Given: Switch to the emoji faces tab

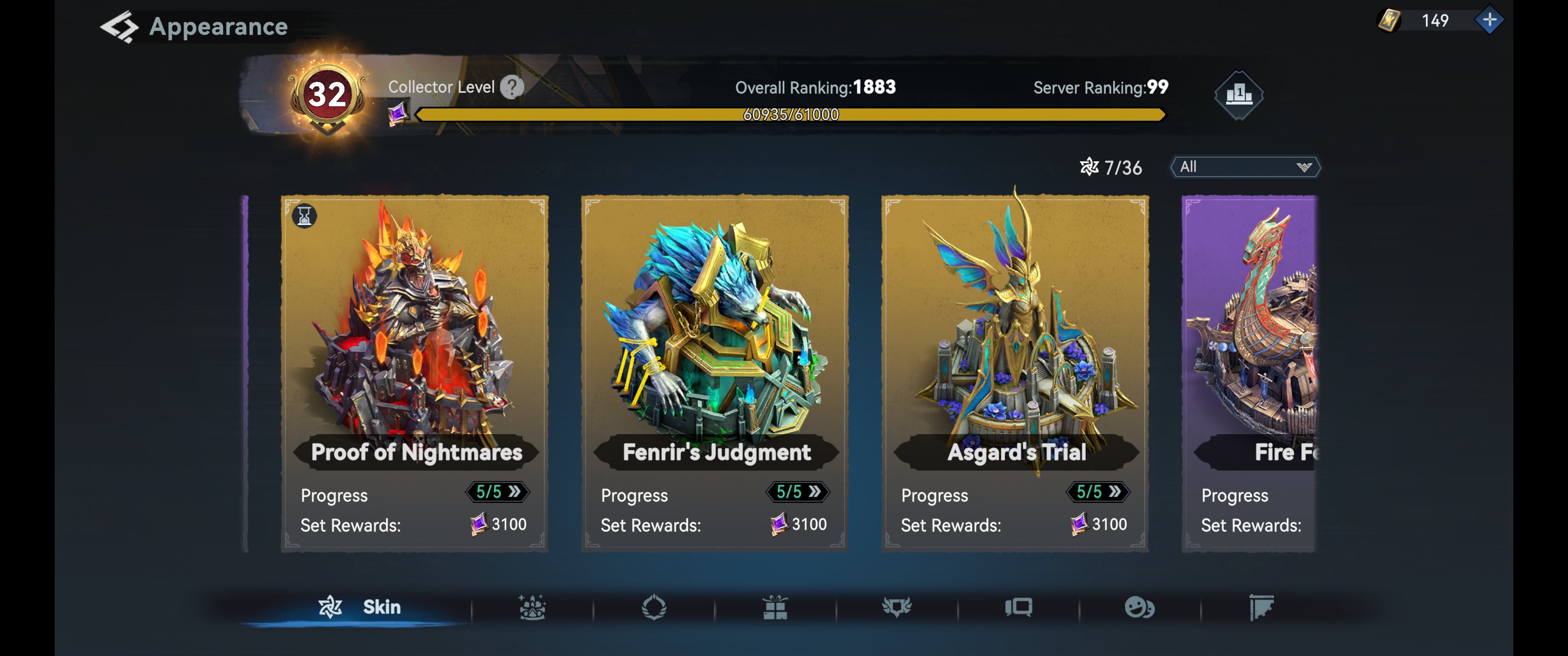Looking at the screenshot, I should click(x=1140, y=607).
